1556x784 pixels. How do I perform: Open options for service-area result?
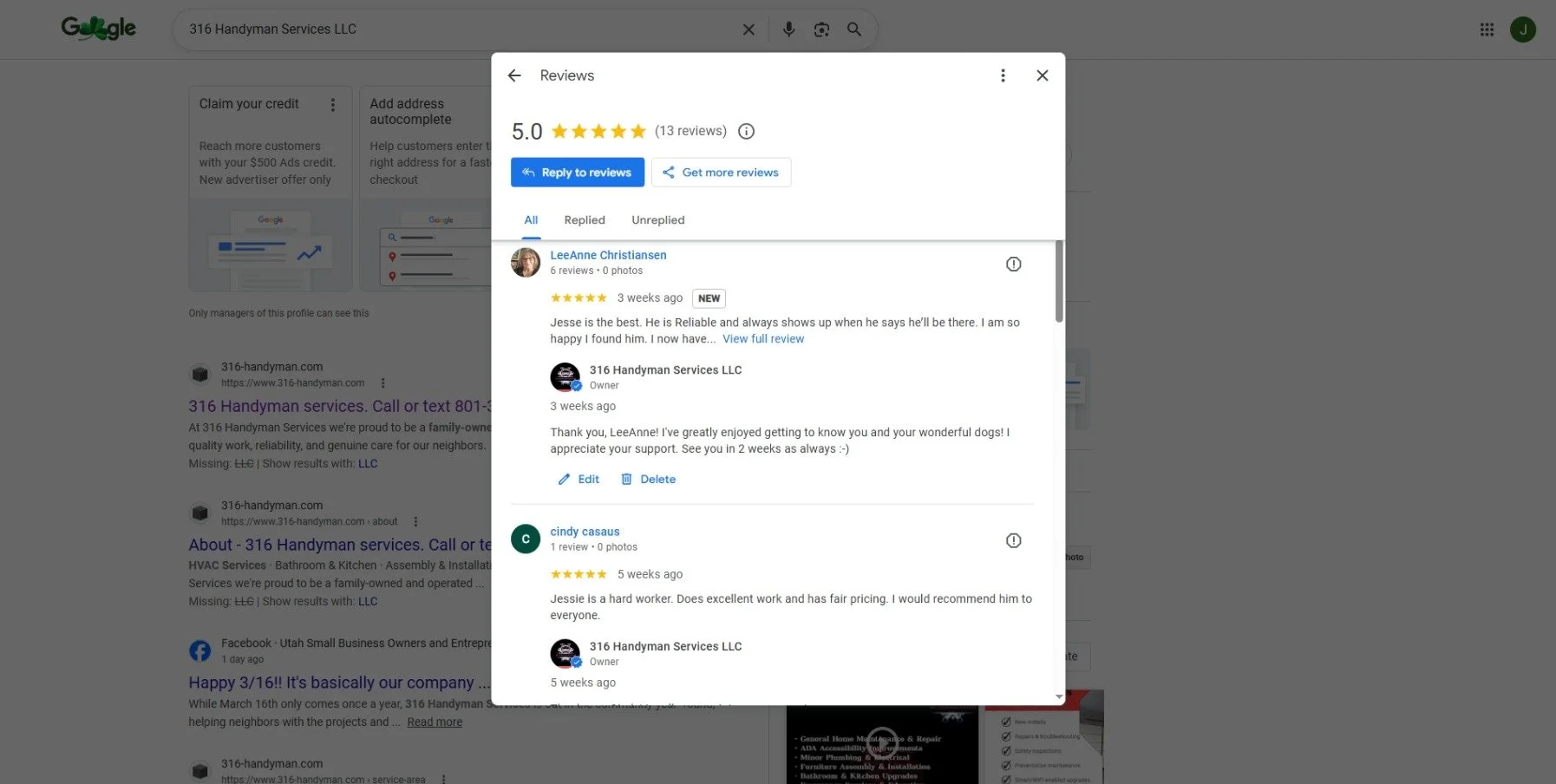click(443, 780)
